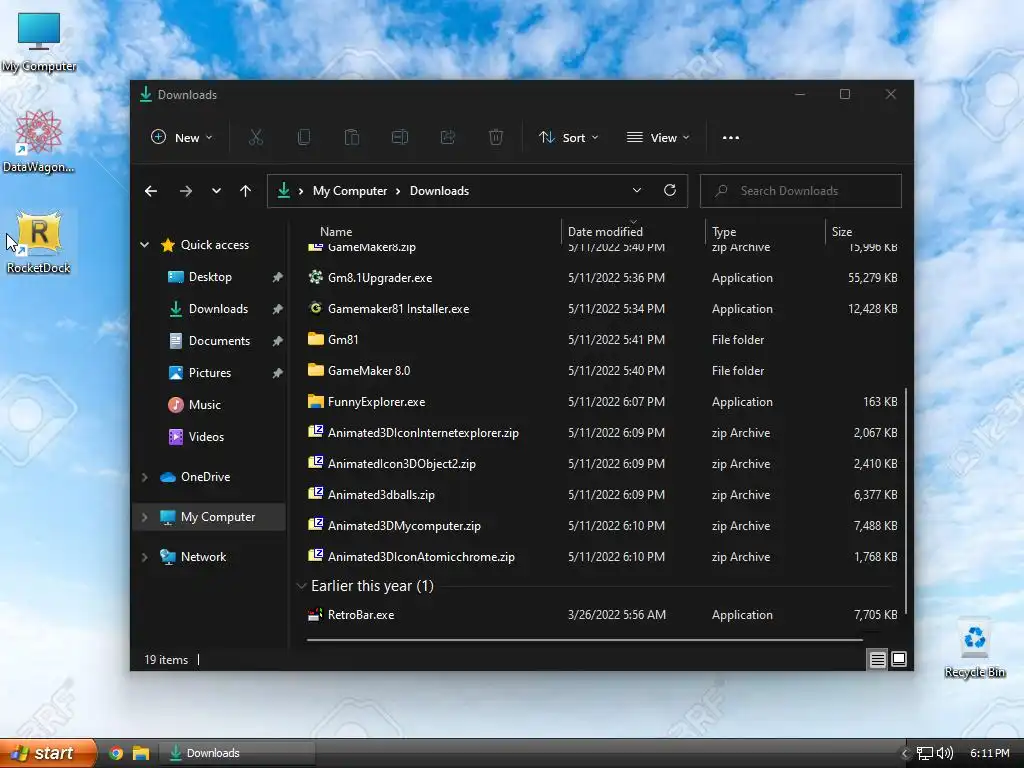This screenshot has height=768, width=1024.
Task: Click the volume speaker tray icon
Action: point(944,753)
